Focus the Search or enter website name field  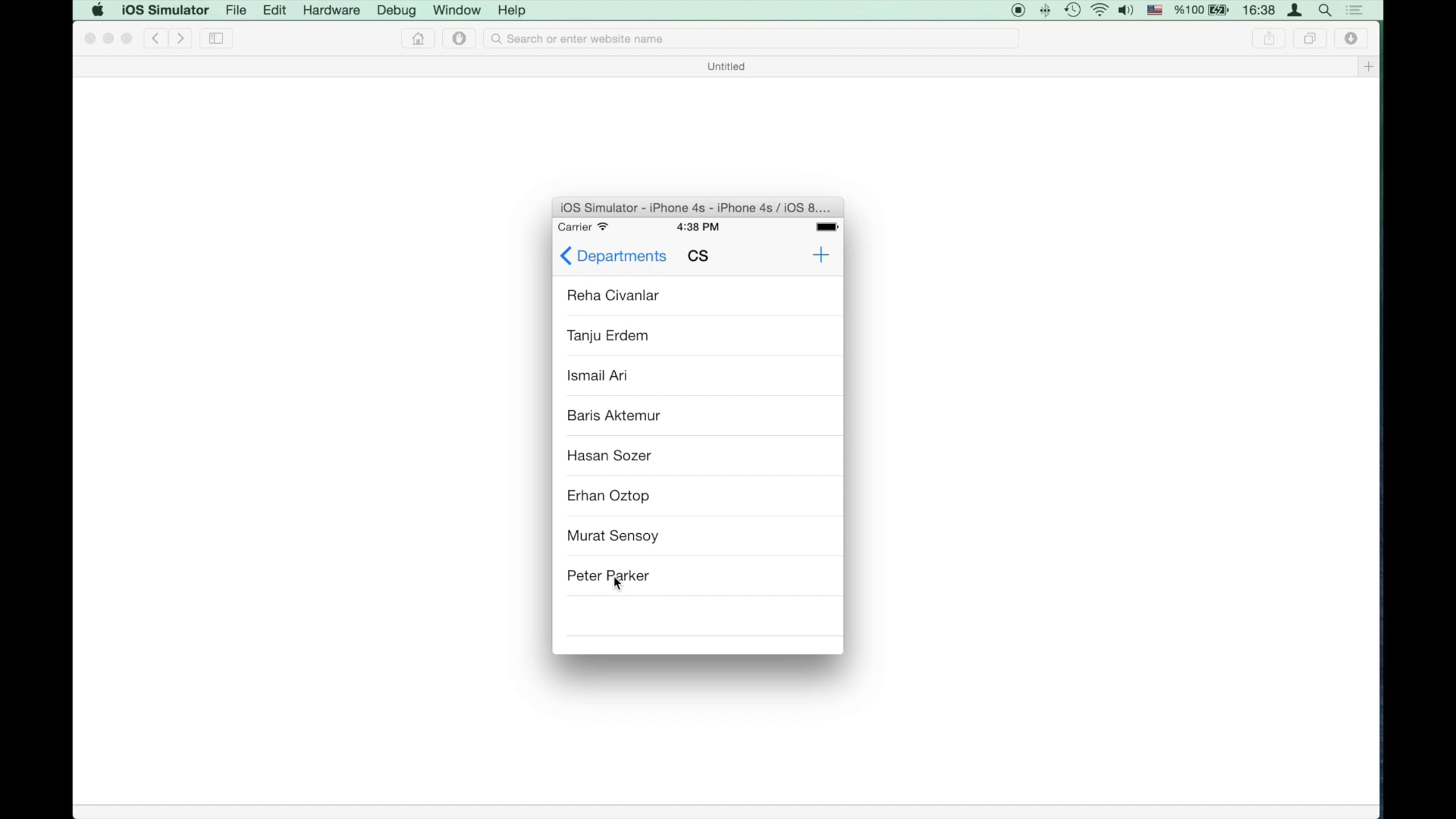click(x=751, y=38)
